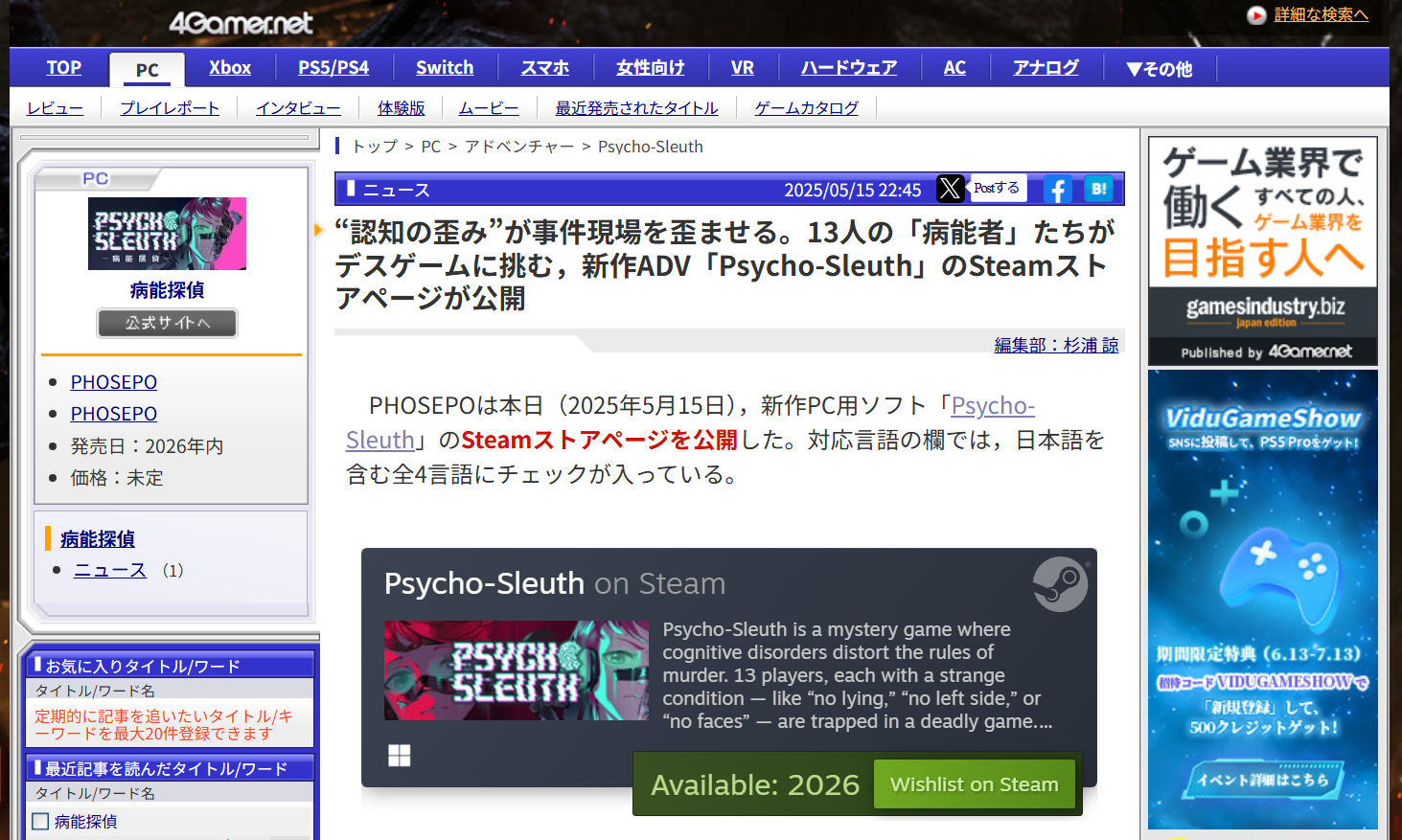
Task: Open author link 編集部：杉浦 諒
Action: [1056, 345]
